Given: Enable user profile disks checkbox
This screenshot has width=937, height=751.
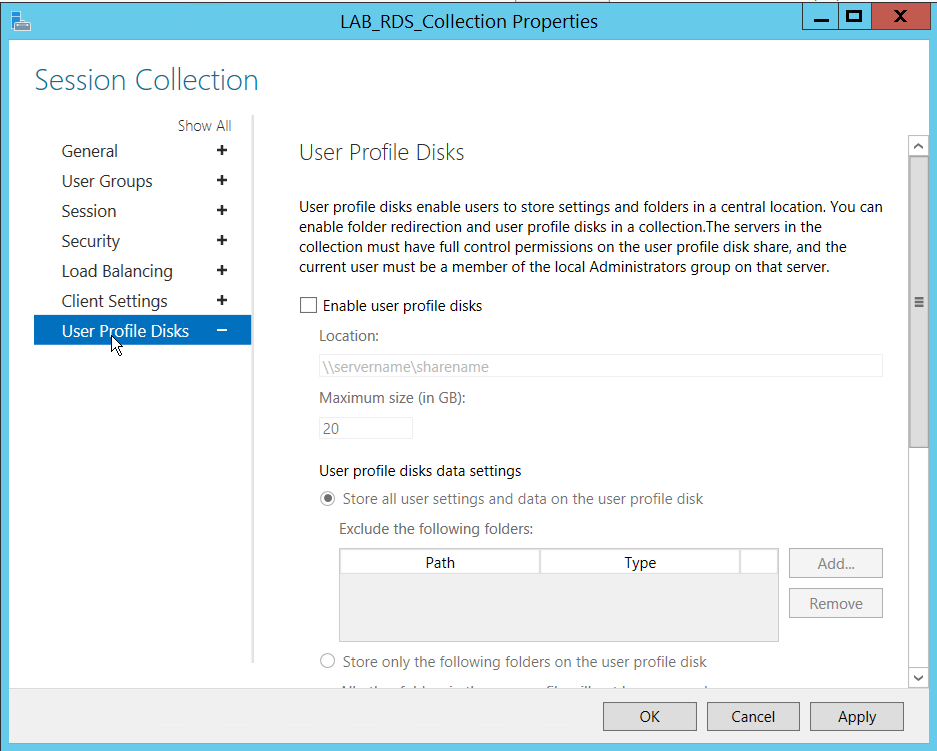Looking at the screenshot, I should (309, 306).
